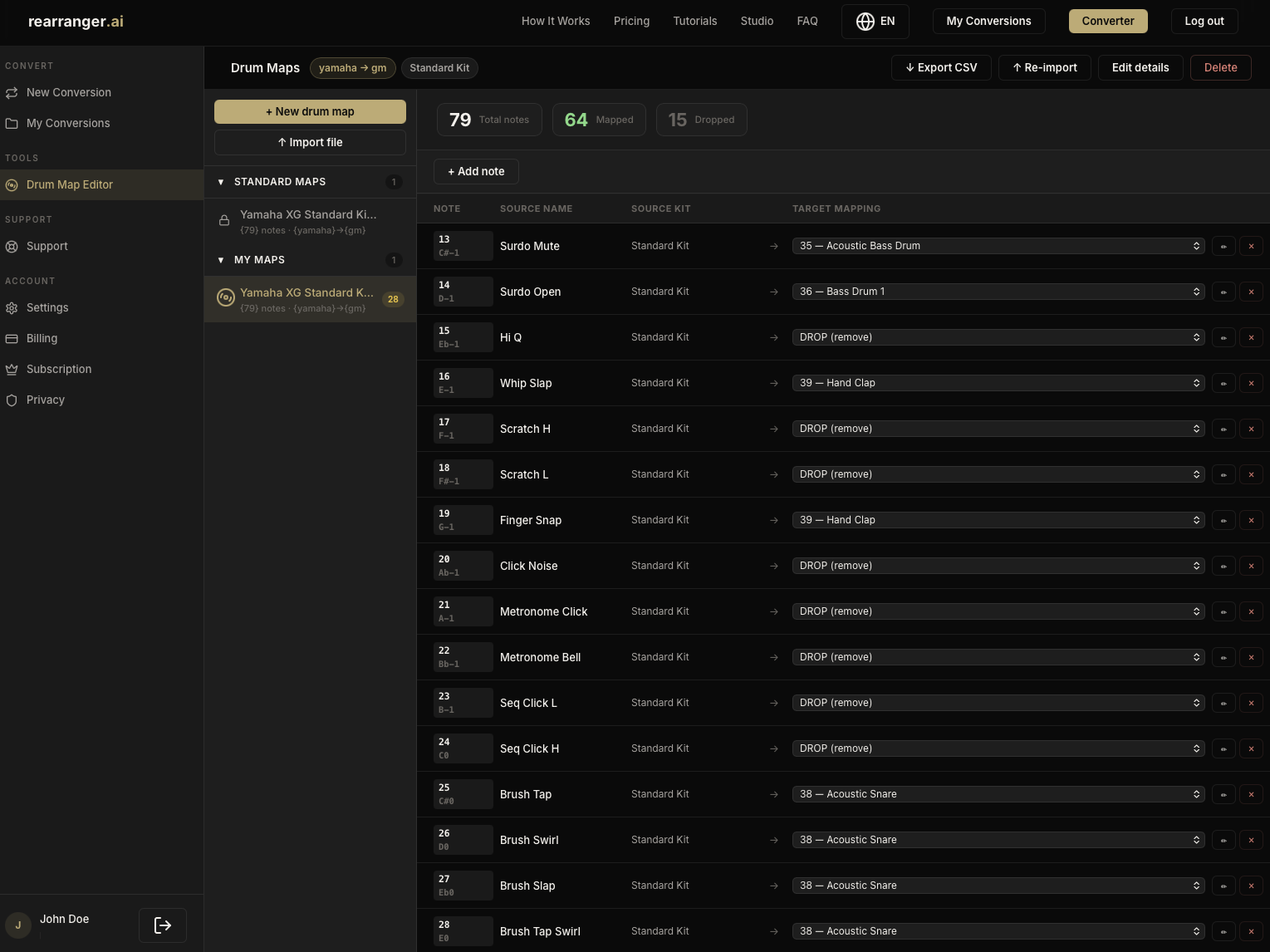Click the drum map icon beside Yamaha XG in My Maps
The width and height of the screenshot is (1270, 952).
pyautogui.click(x=225, y=297)
